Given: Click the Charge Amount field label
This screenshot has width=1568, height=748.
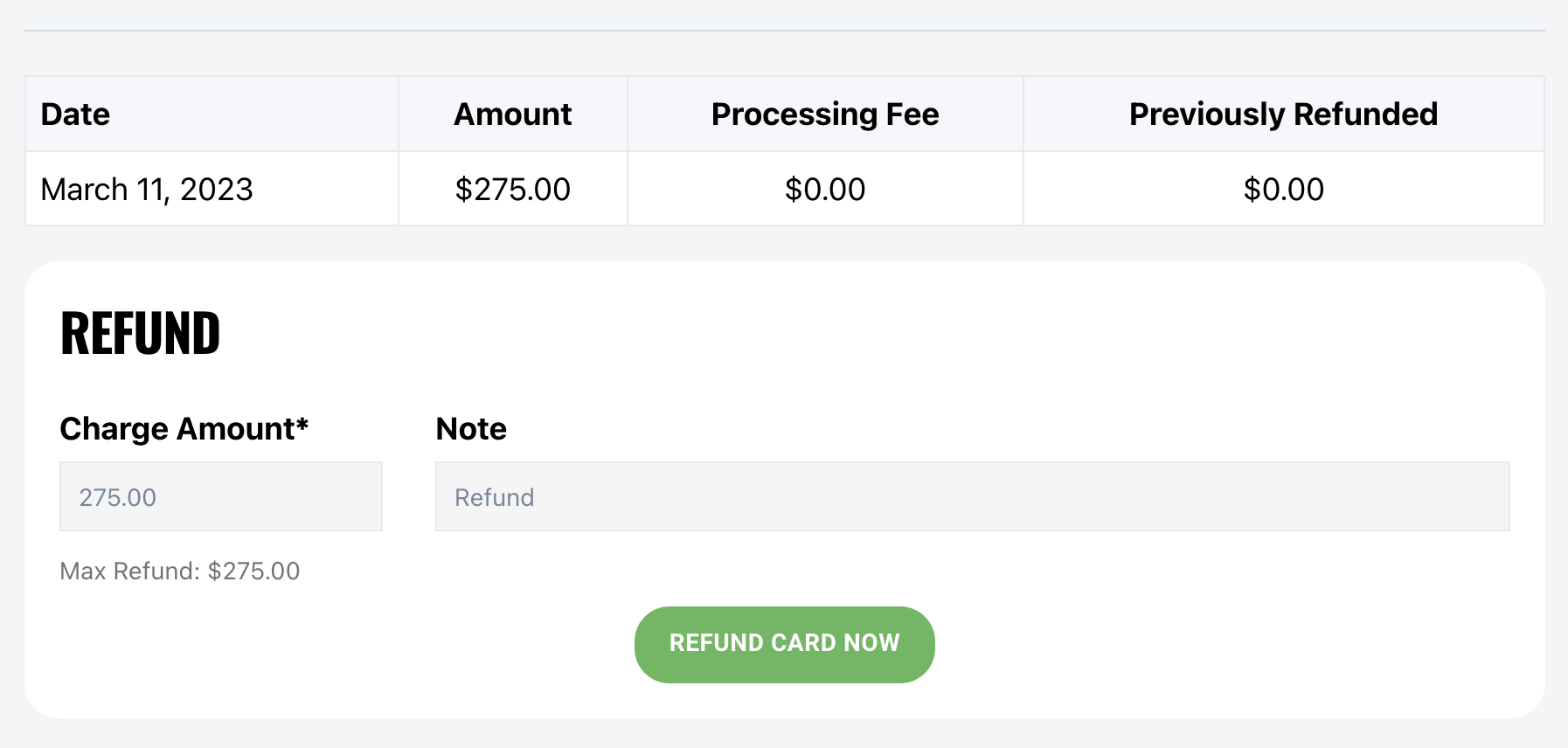Looking at the screenshot, I should (x=177, y=429).
